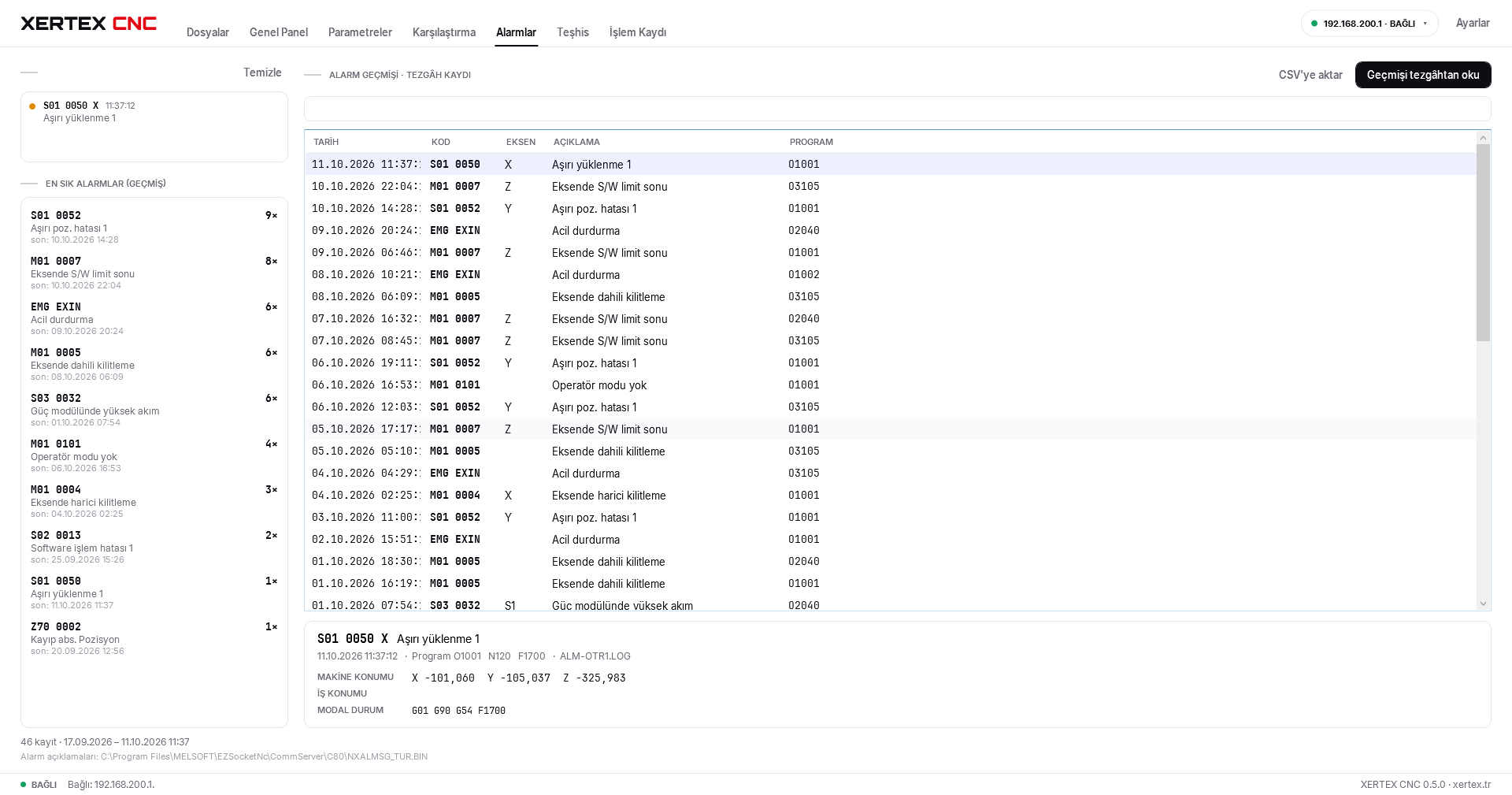Click frequent alarm Z70 0002 Kayıp abs. Pozisyon
This screenshot has width=1512, height=795.
pos(154,638)
